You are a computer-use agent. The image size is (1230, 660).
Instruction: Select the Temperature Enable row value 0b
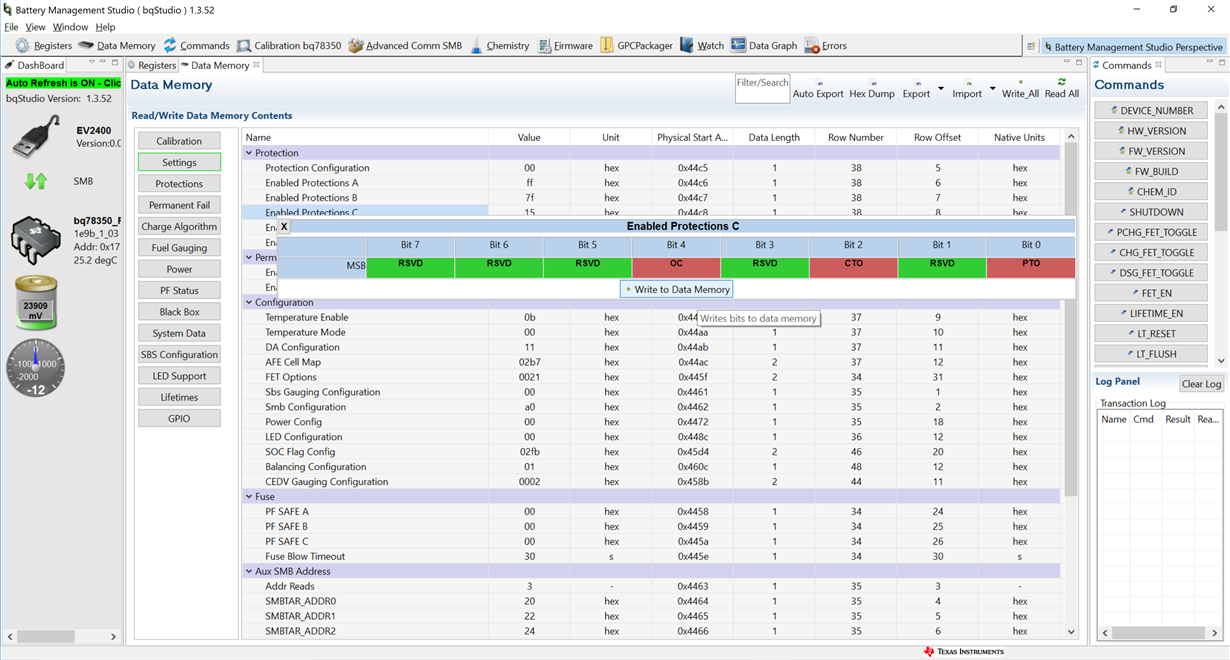tap(529, 317)
